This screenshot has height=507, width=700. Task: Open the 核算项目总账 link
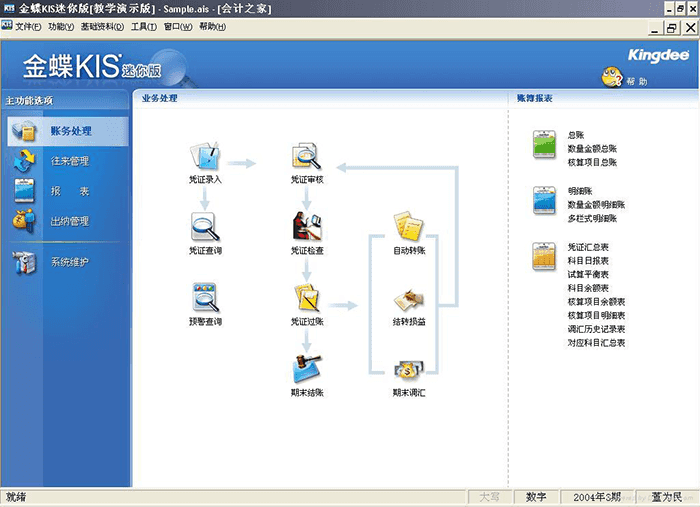coord(592,162)
